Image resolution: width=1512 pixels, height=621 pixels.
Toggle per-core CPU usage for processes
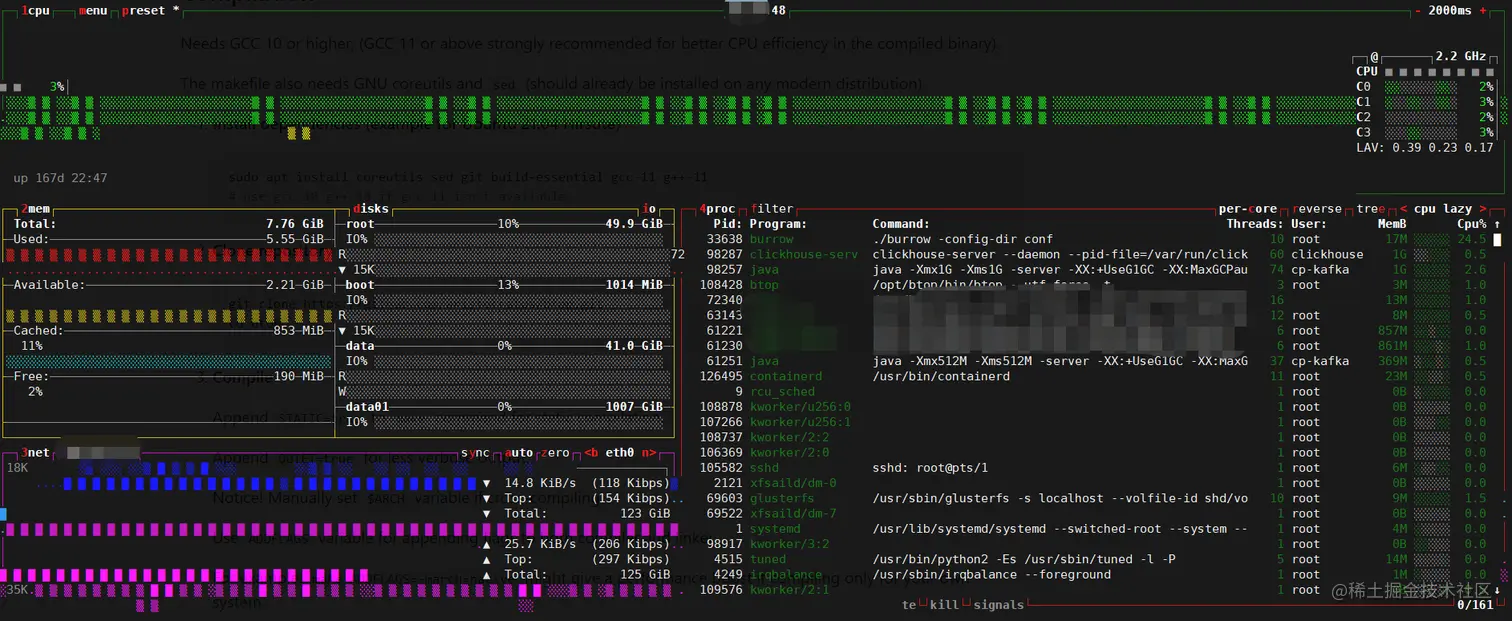pos(1249,209)
